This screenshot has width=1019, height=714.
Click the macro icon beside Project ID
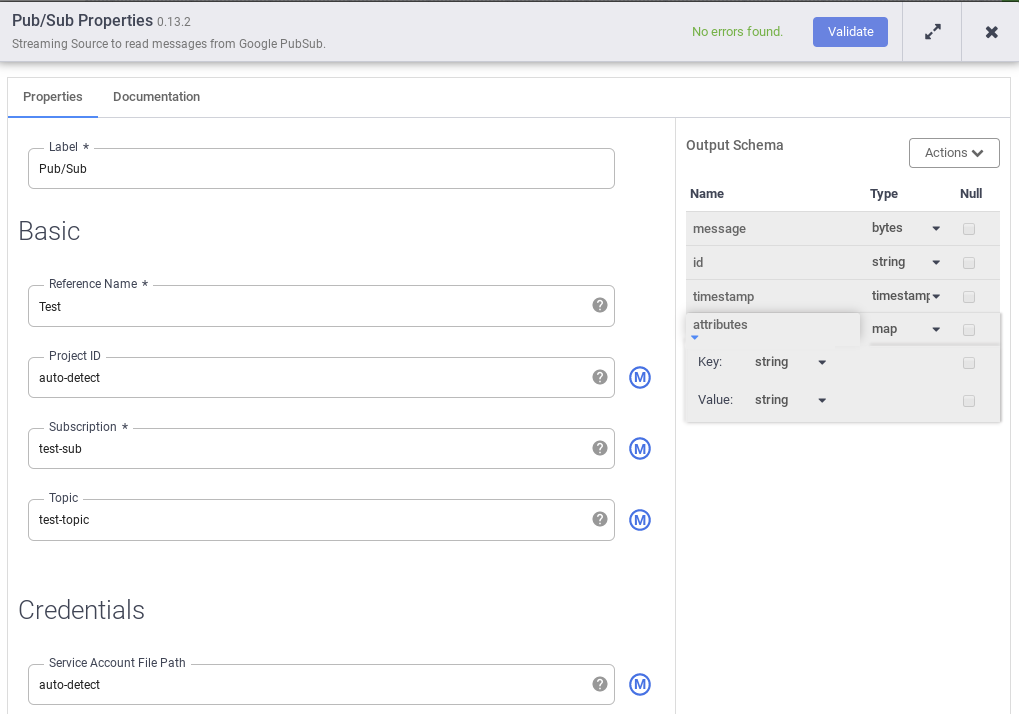(x=640, y=377)
